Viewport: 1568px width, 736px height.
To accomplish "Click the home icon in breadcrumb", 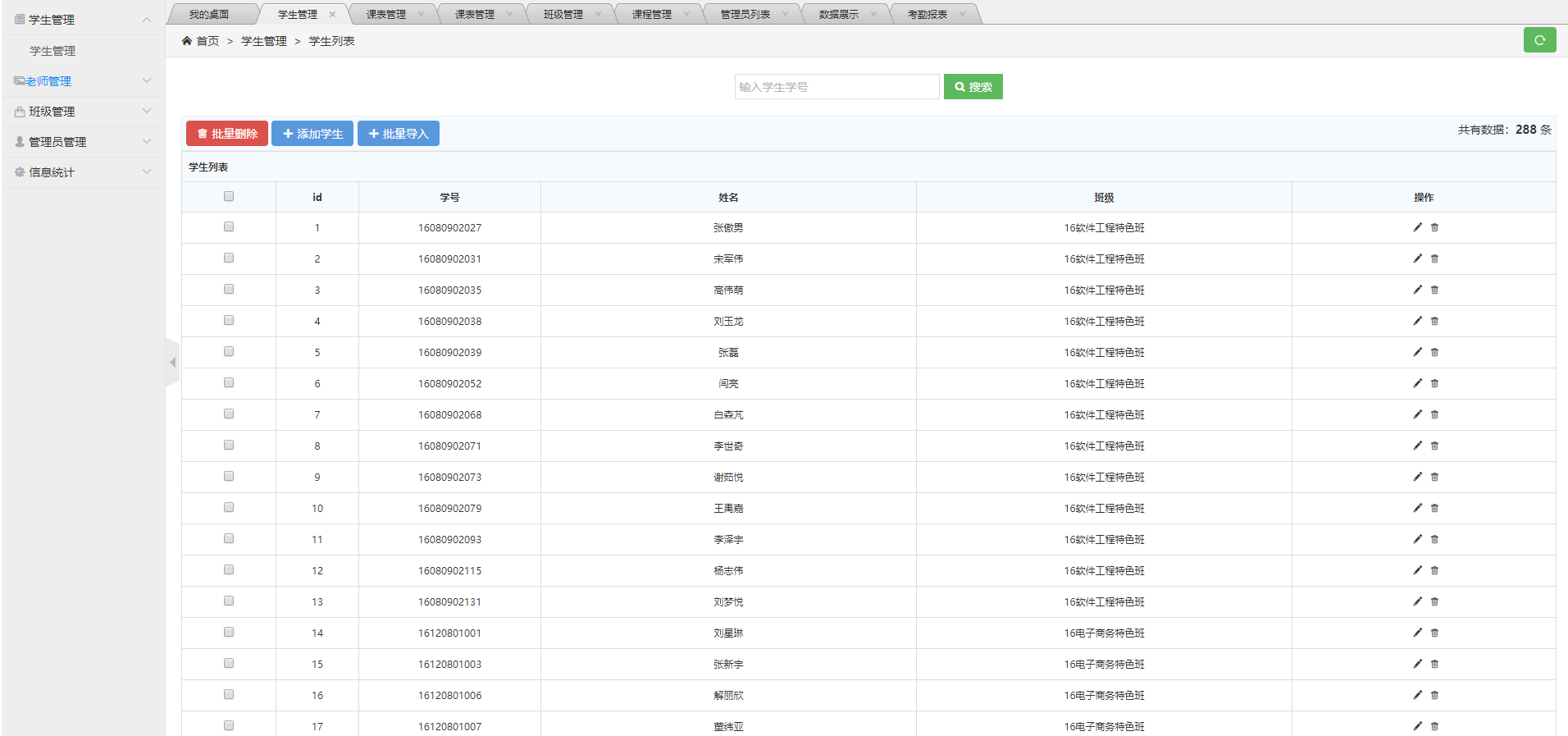I will coord(187,41).
